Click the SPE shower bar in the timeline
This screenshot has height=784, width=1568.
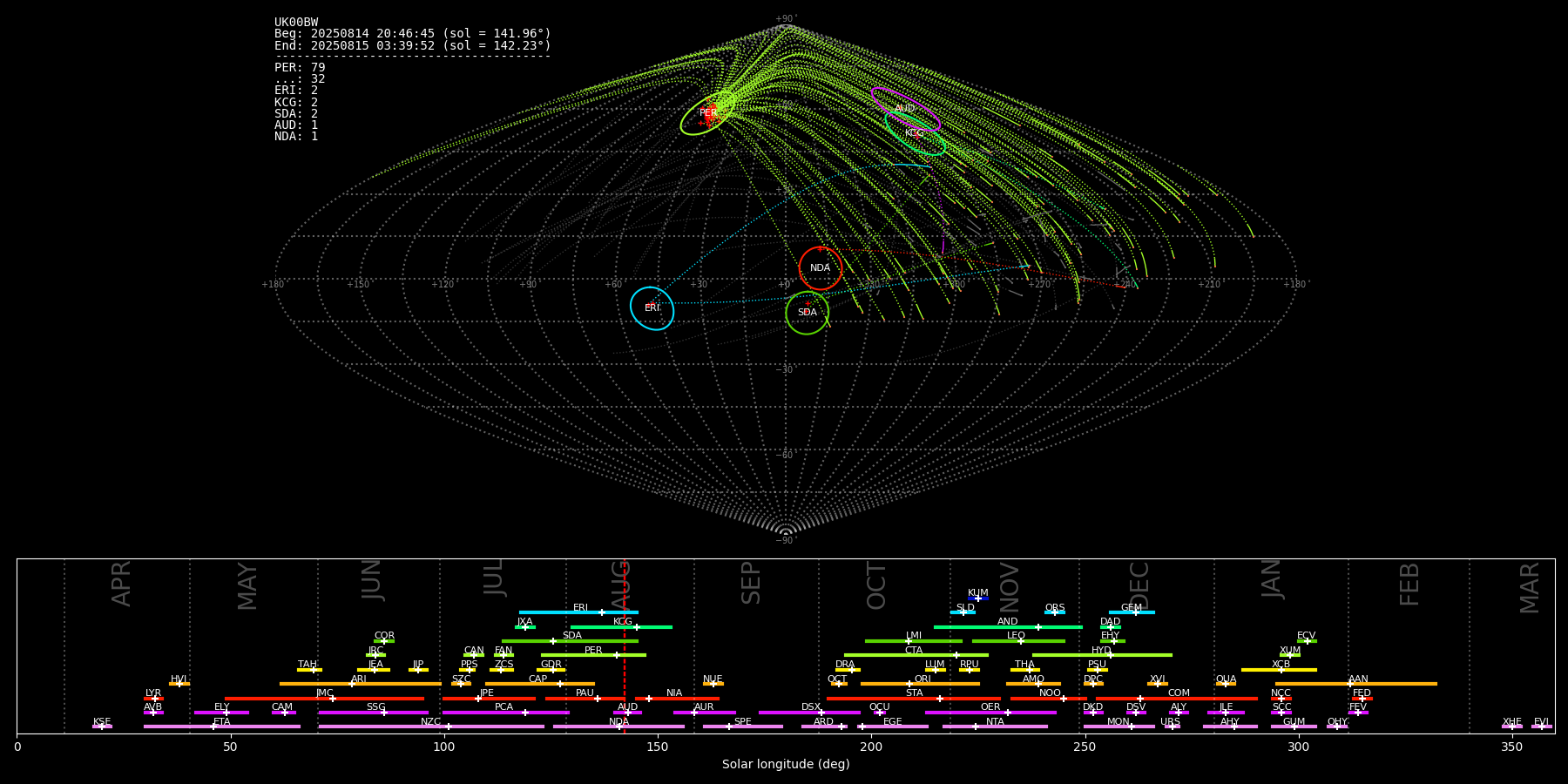743,727
